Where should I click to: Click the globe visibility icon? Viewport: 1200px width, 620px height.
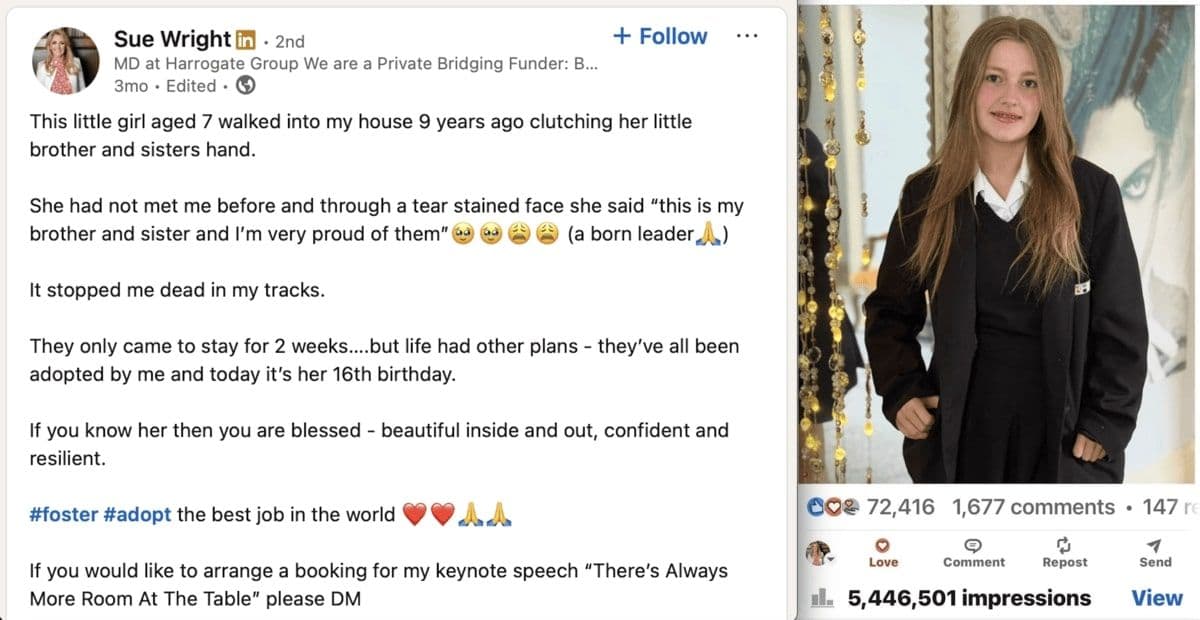coord(242,86)
